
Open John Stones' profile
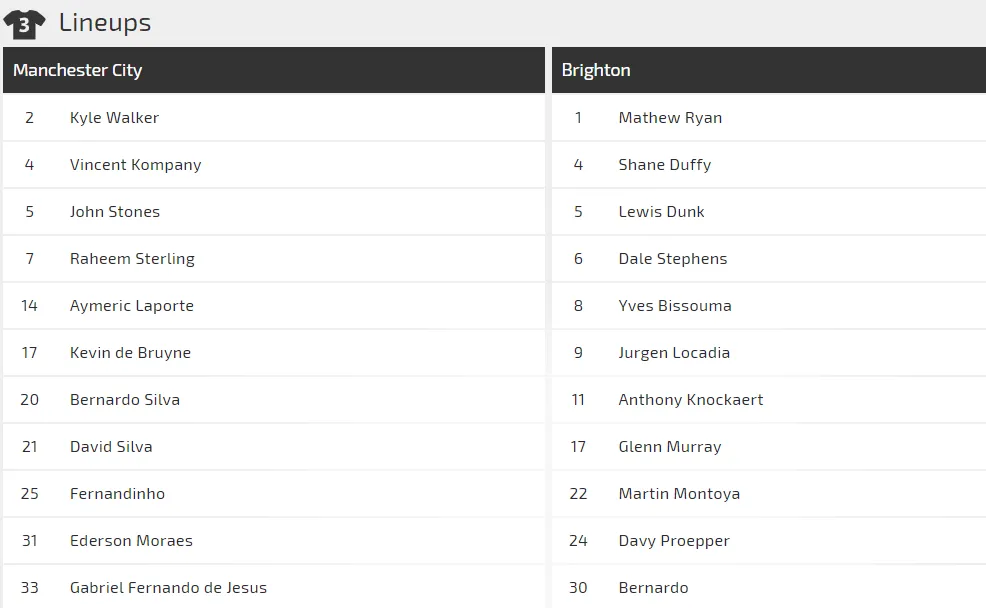click(x=115, y=212)
